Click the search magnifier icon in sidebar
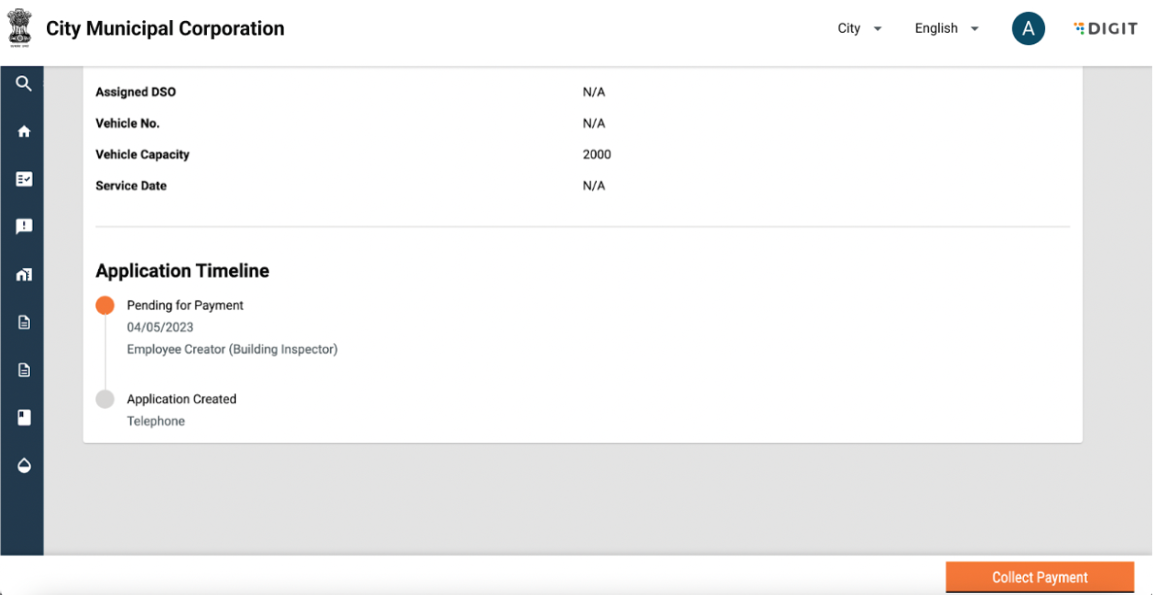Viewport: 1153px width, 595px height. pyautogui.click(x=24, y=84)
